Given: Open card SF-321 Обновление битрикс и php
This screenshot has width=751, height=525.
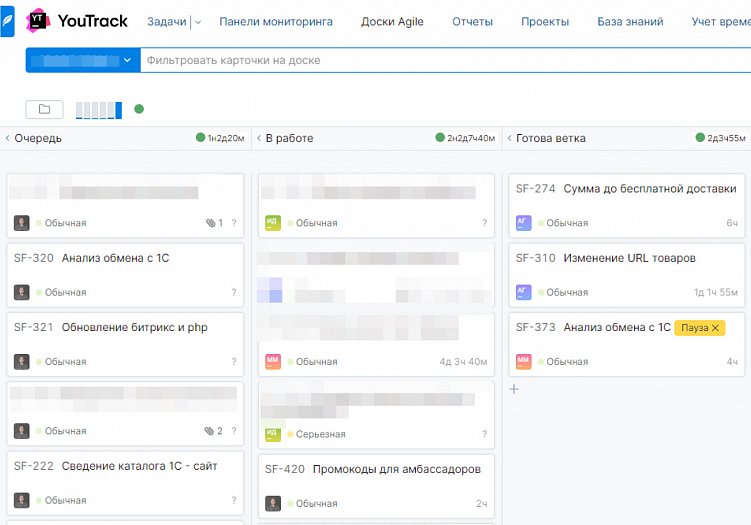Looking at the screenshot, I should point(125,344).
